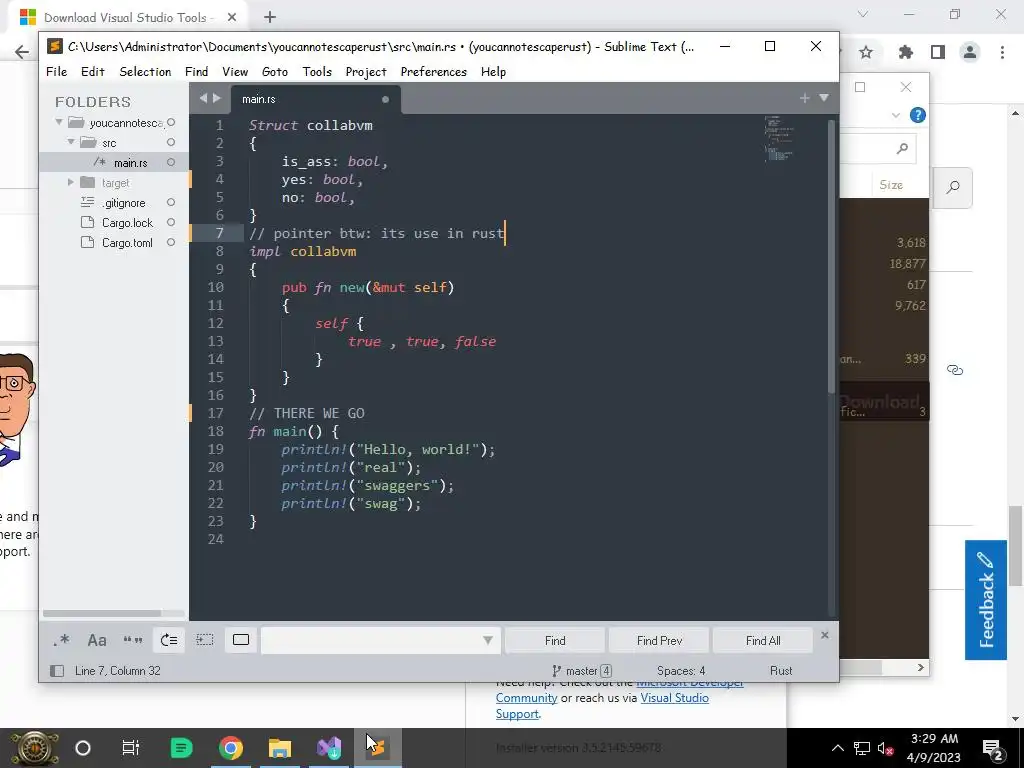
Task: Expand the target folder
Action: point(71,182)
